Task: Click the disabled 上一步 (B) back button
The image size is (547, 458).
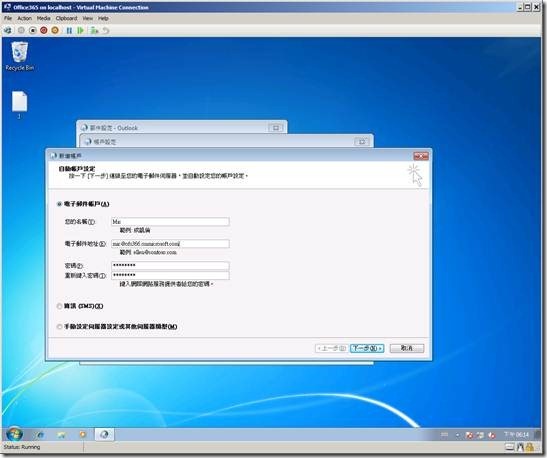Action: (x=331, y=348)
